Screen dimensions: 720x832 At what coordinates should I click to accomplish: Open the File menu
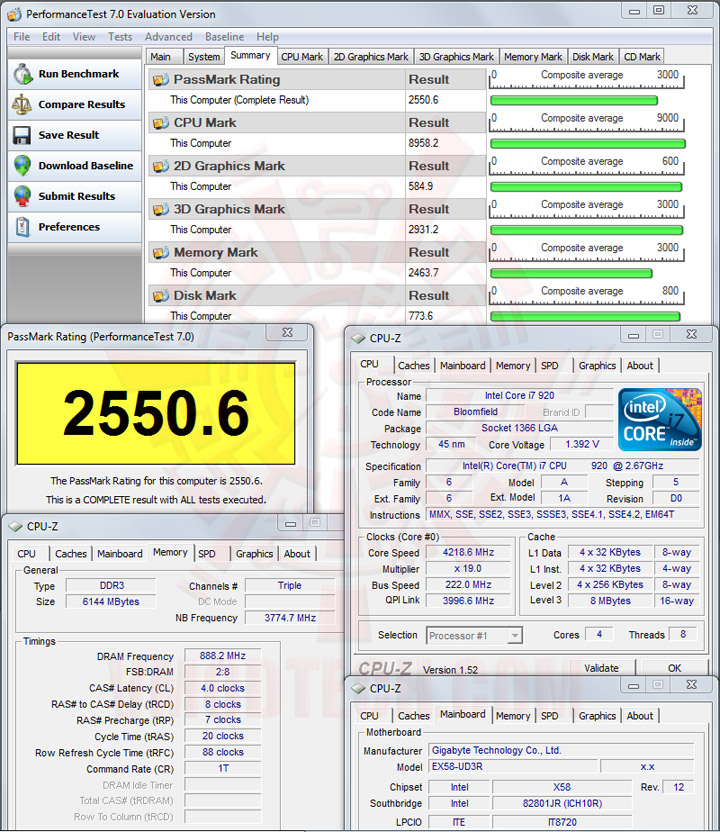point(21,37)
